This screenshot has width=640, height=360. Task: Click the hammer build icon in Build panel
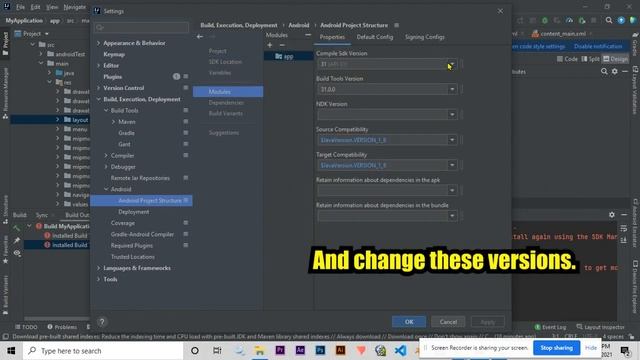tap(17, 228)
